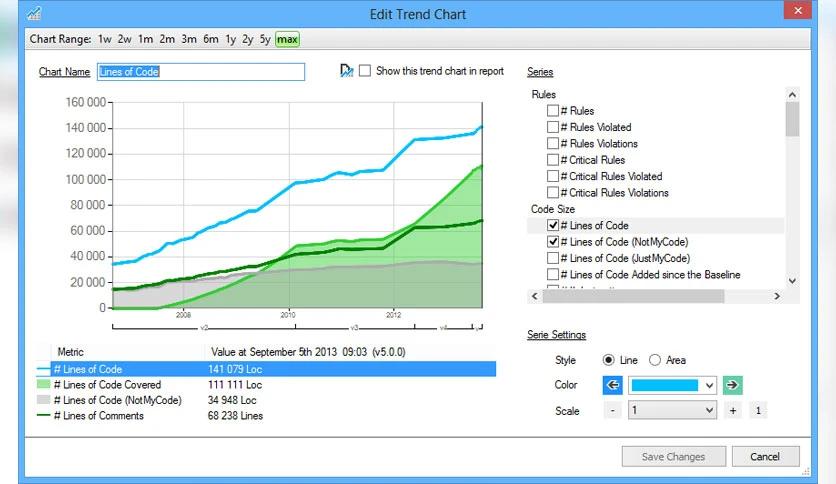Increase scale with the plus icon
Viewport: 836px width, 484px height.
(x=733, y=410)
